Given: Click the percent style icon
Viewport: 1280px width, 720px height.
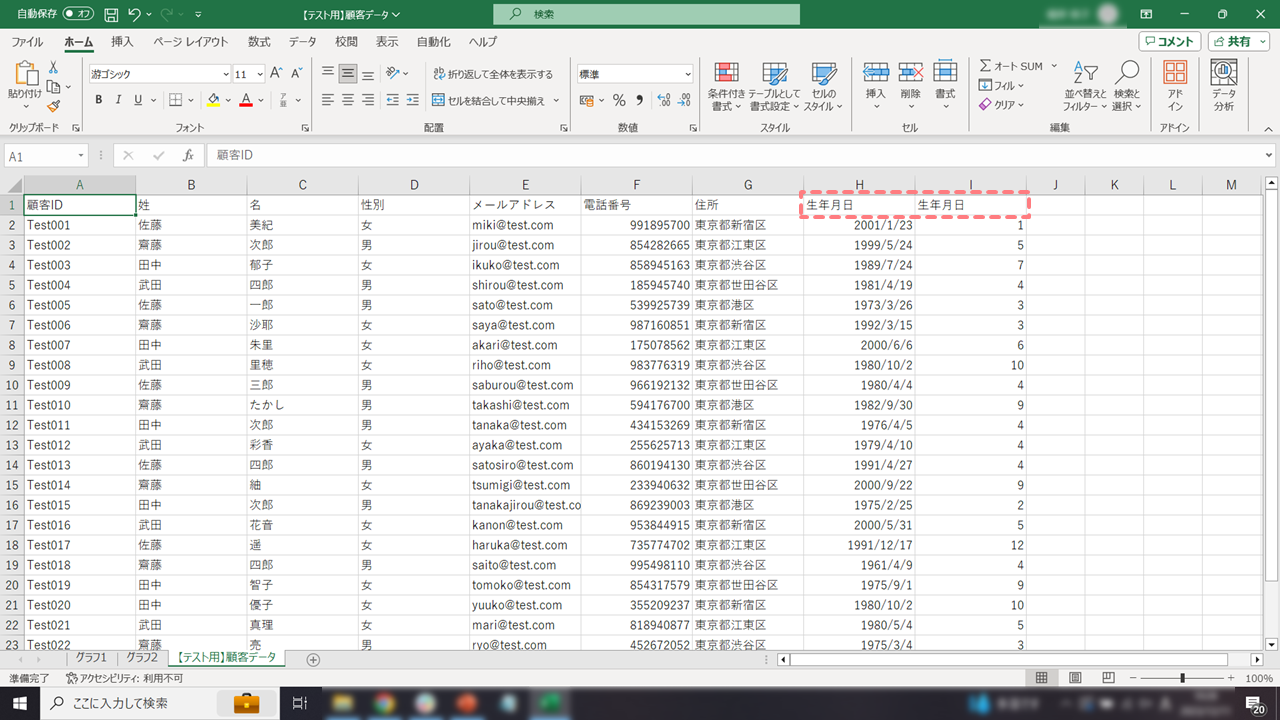Looking at the screenshot, I should point(619,100).
